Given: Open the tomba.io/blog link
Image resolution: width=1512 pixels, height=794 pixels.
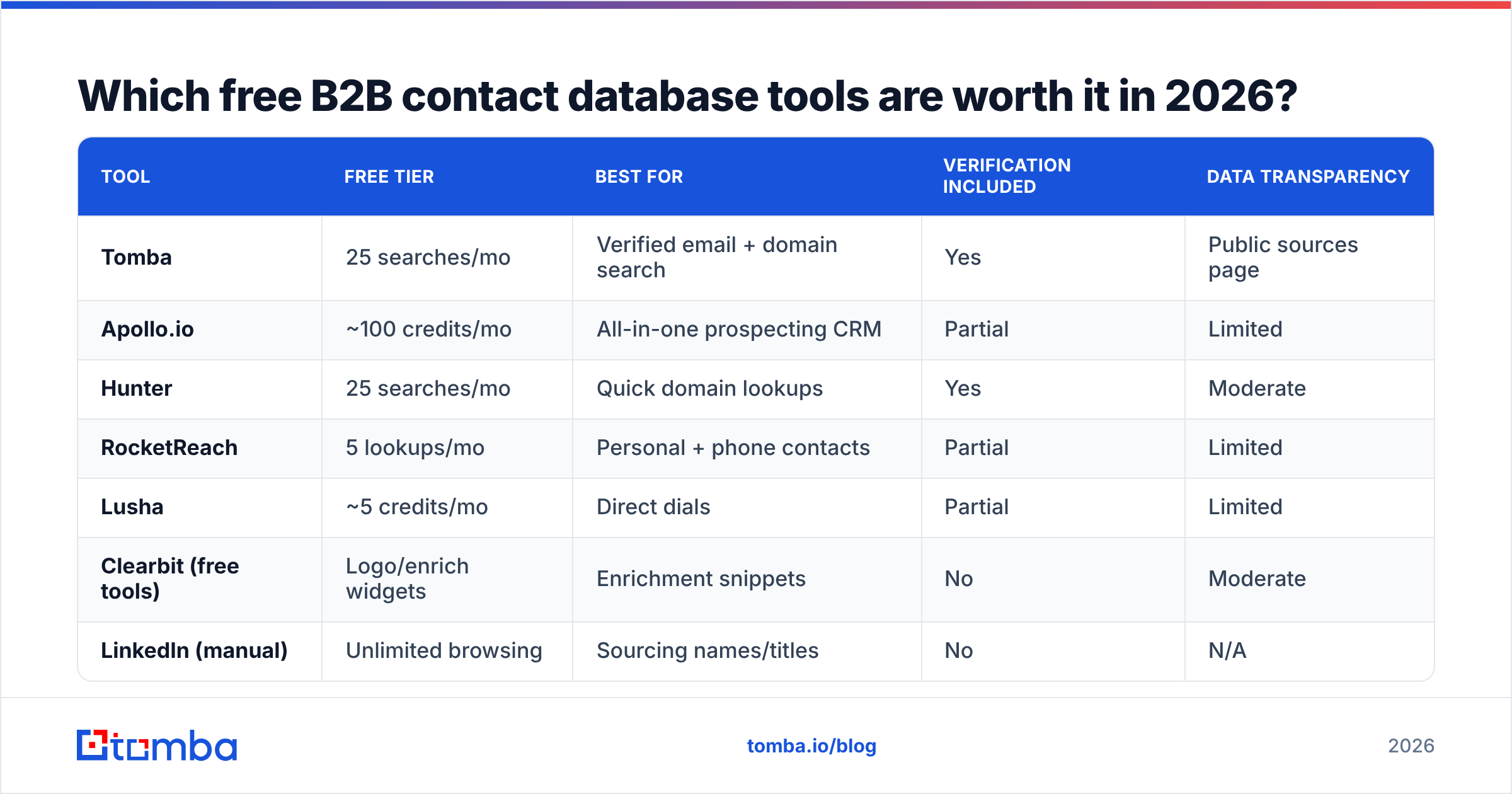Looking at the screenshot, I should tap(811, 746).
